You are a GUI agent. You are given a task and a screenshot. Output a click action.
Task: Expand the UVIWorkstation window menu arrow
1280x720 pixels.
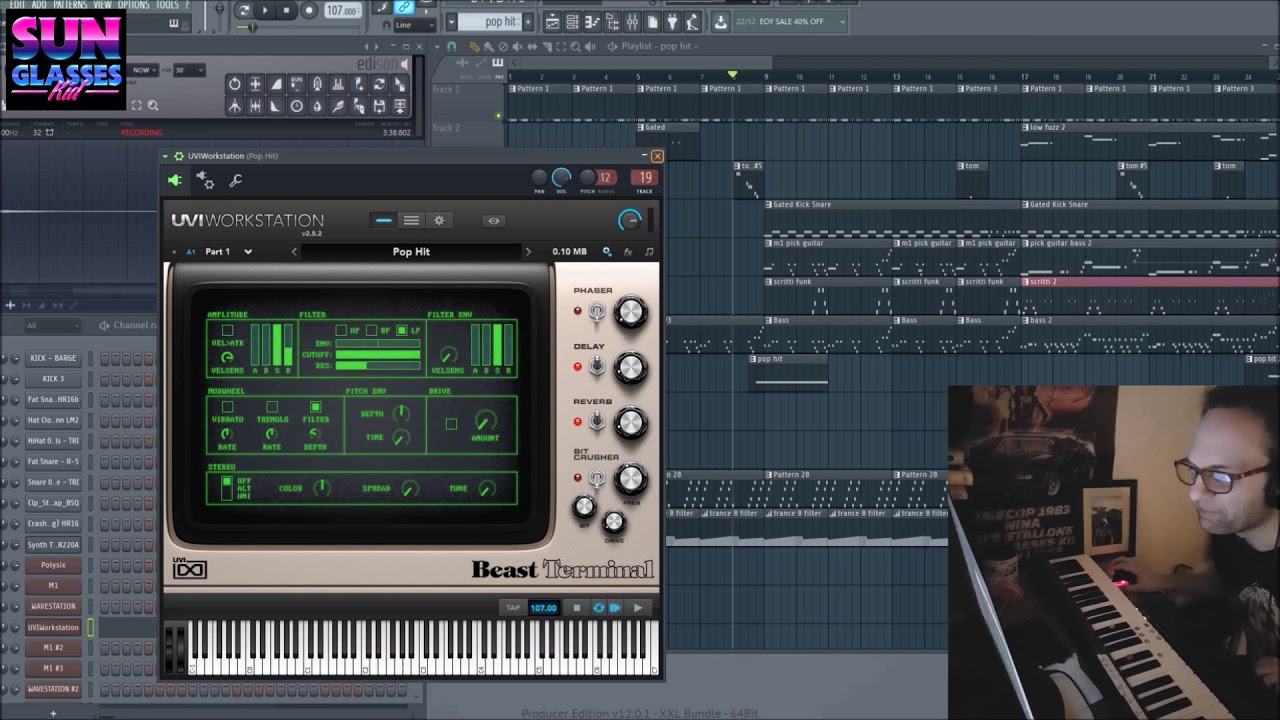166,156
